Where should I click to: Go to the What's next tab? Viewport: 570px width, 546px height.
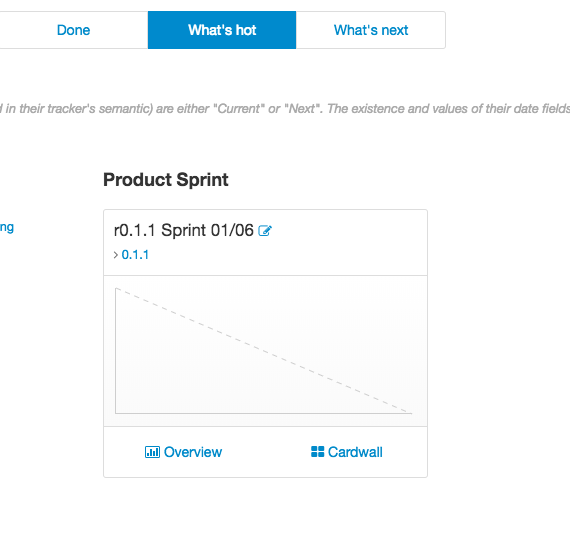pyautogui.click(x=371, y=30)
